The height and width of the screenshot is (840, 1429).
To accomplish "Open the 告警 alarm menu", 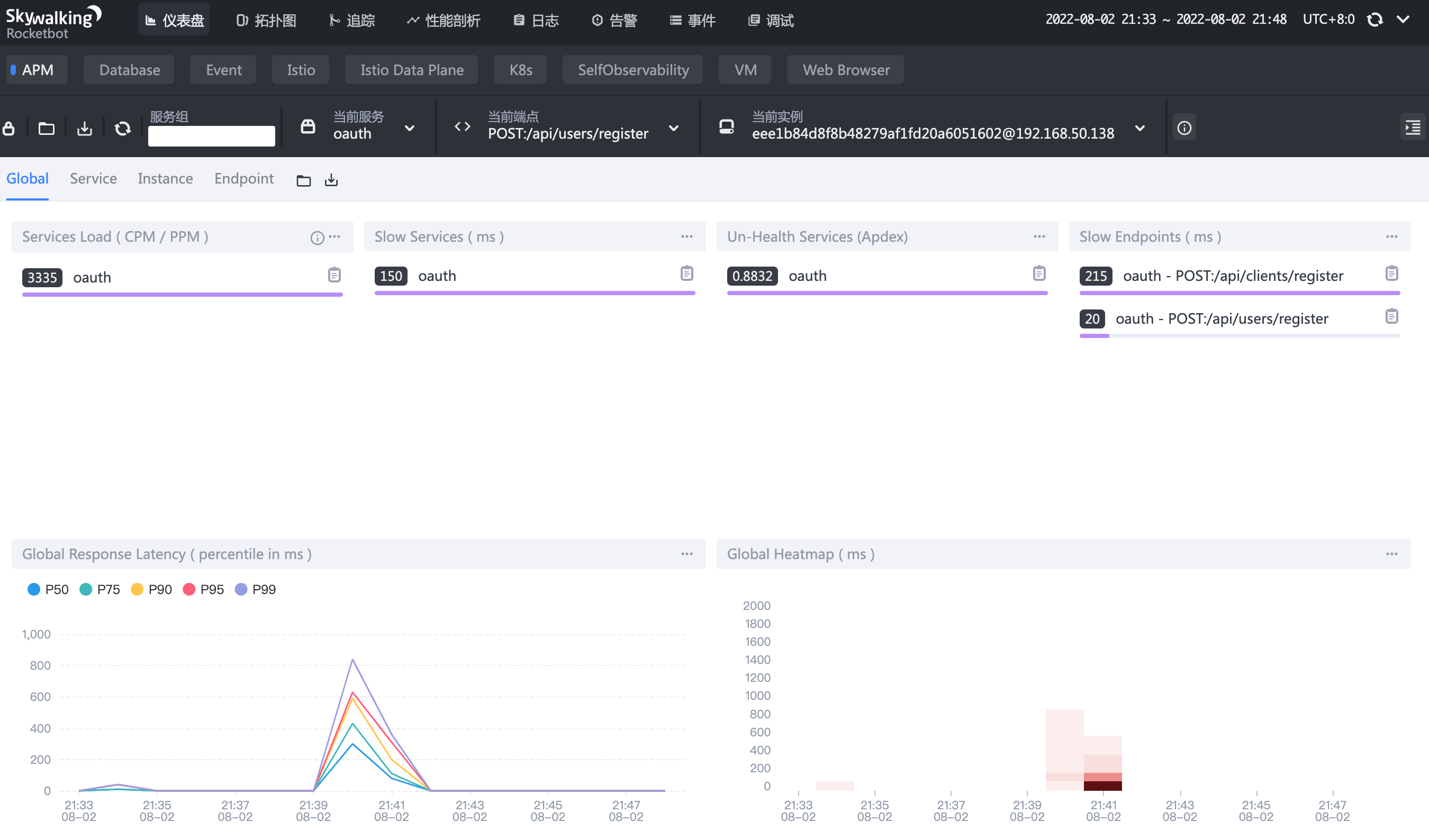I will click(614, 21).
